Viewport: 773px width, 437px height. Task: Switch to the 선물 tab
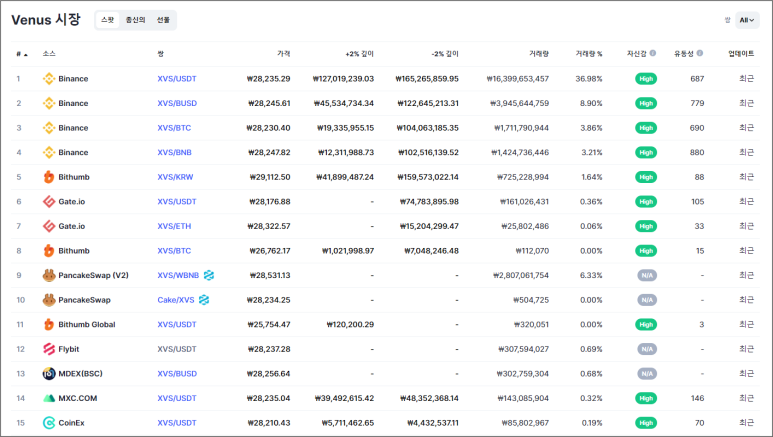[x=163, y=20]
